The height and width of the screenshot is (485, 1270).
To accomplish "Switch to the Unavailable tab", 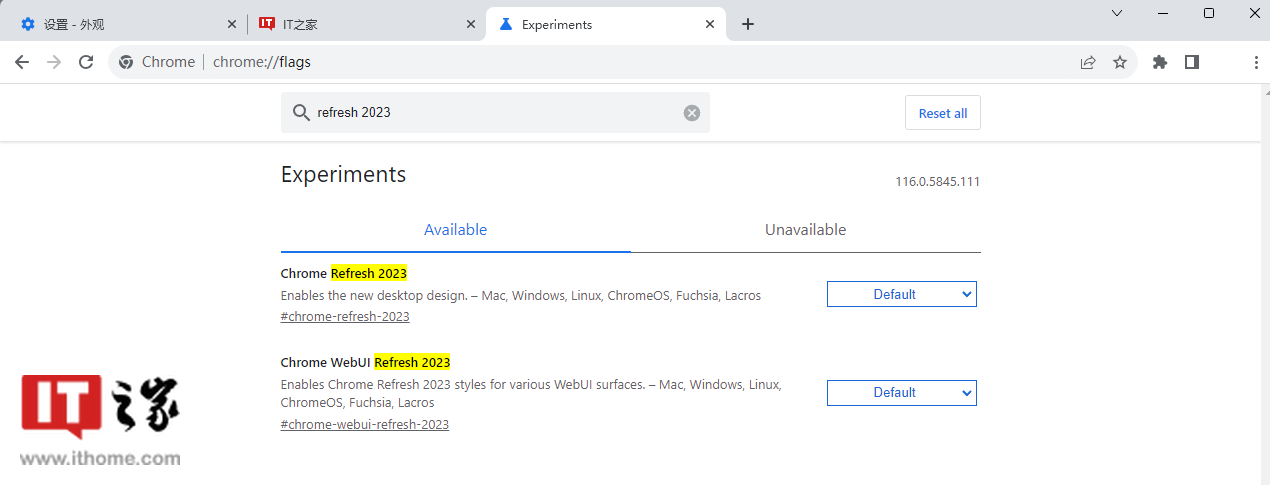I will click(806, 230).
